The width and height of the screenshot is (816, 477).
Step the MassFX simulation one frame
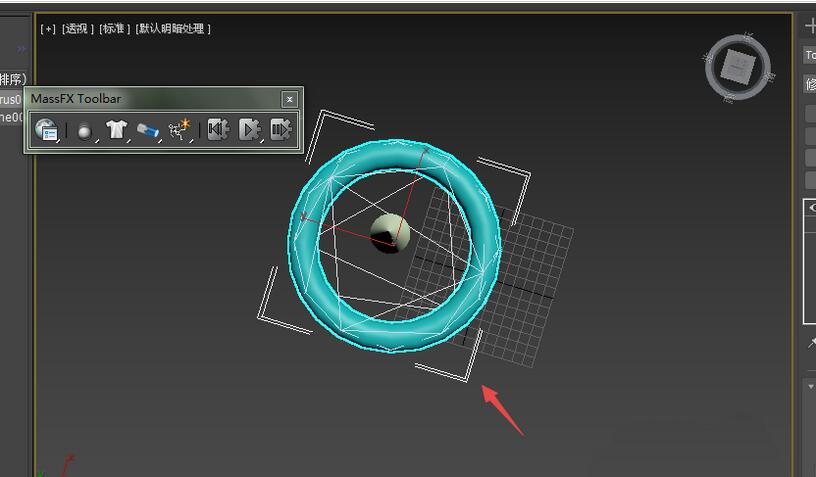point(281,130)
